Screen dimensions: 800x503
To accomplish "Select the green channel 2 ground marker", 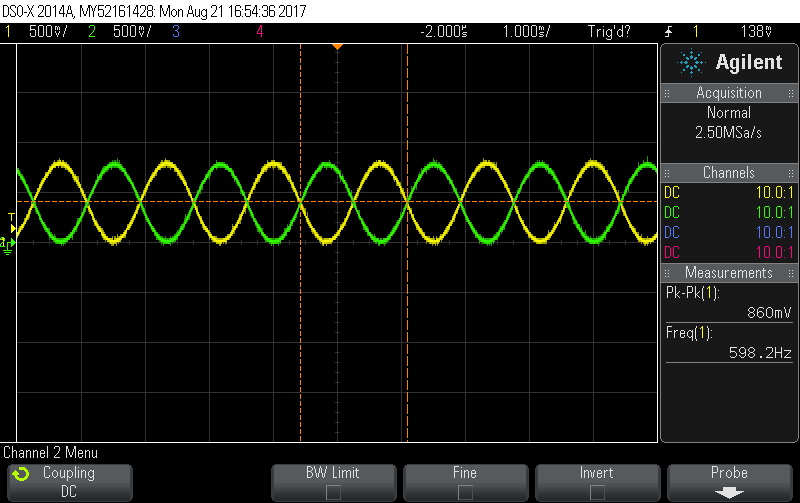I will [7, 245].
